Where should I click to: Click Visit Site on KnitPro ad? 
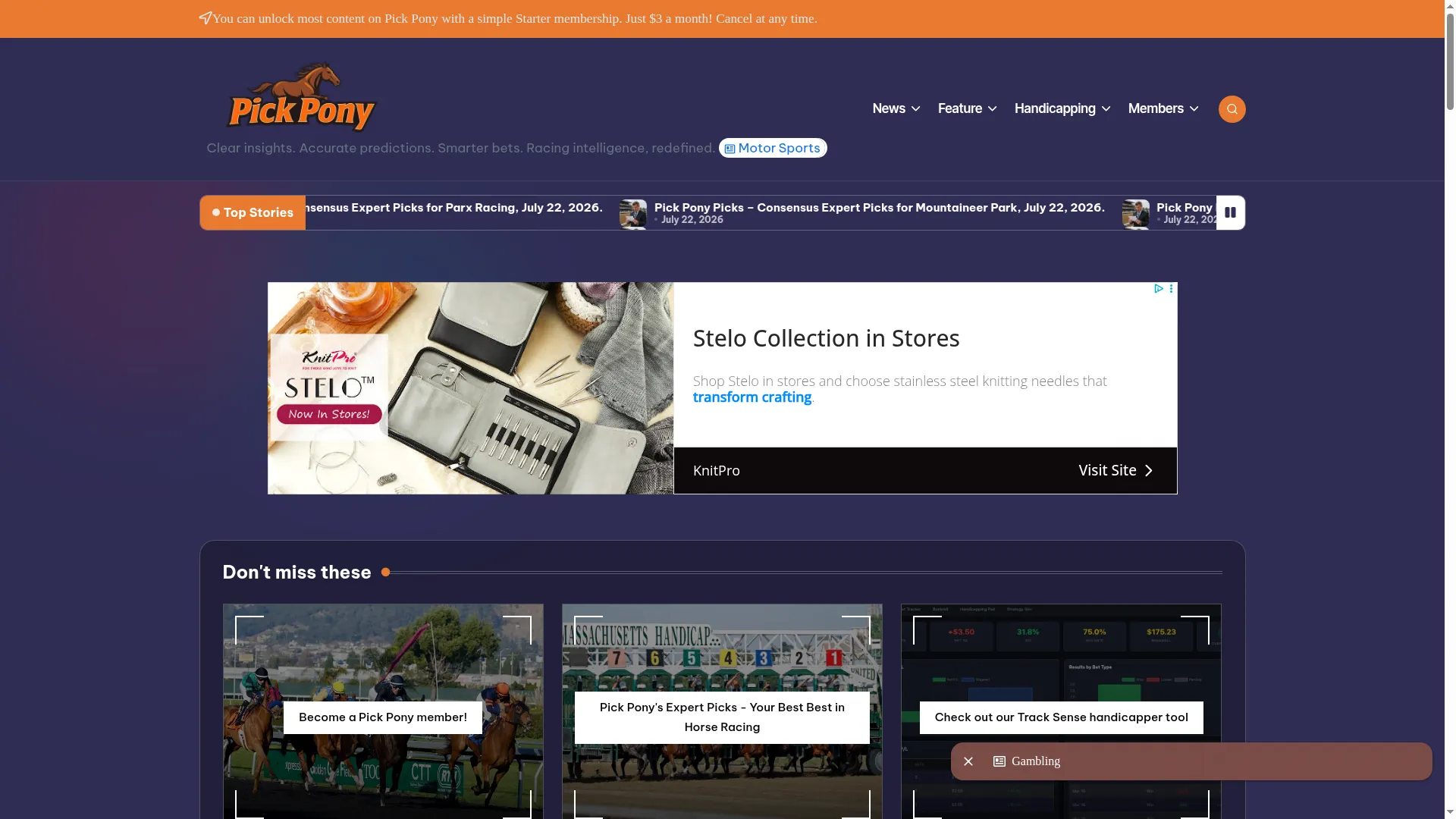[x=1116, y=470]
